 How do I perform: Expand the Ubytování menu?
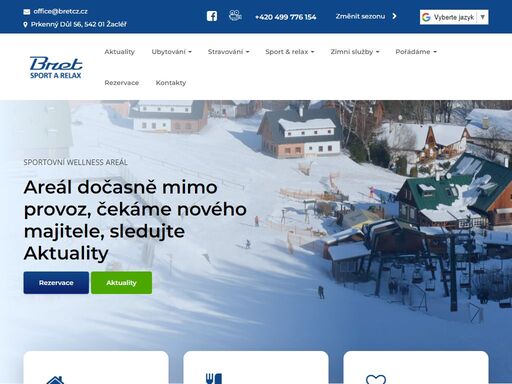172,52
